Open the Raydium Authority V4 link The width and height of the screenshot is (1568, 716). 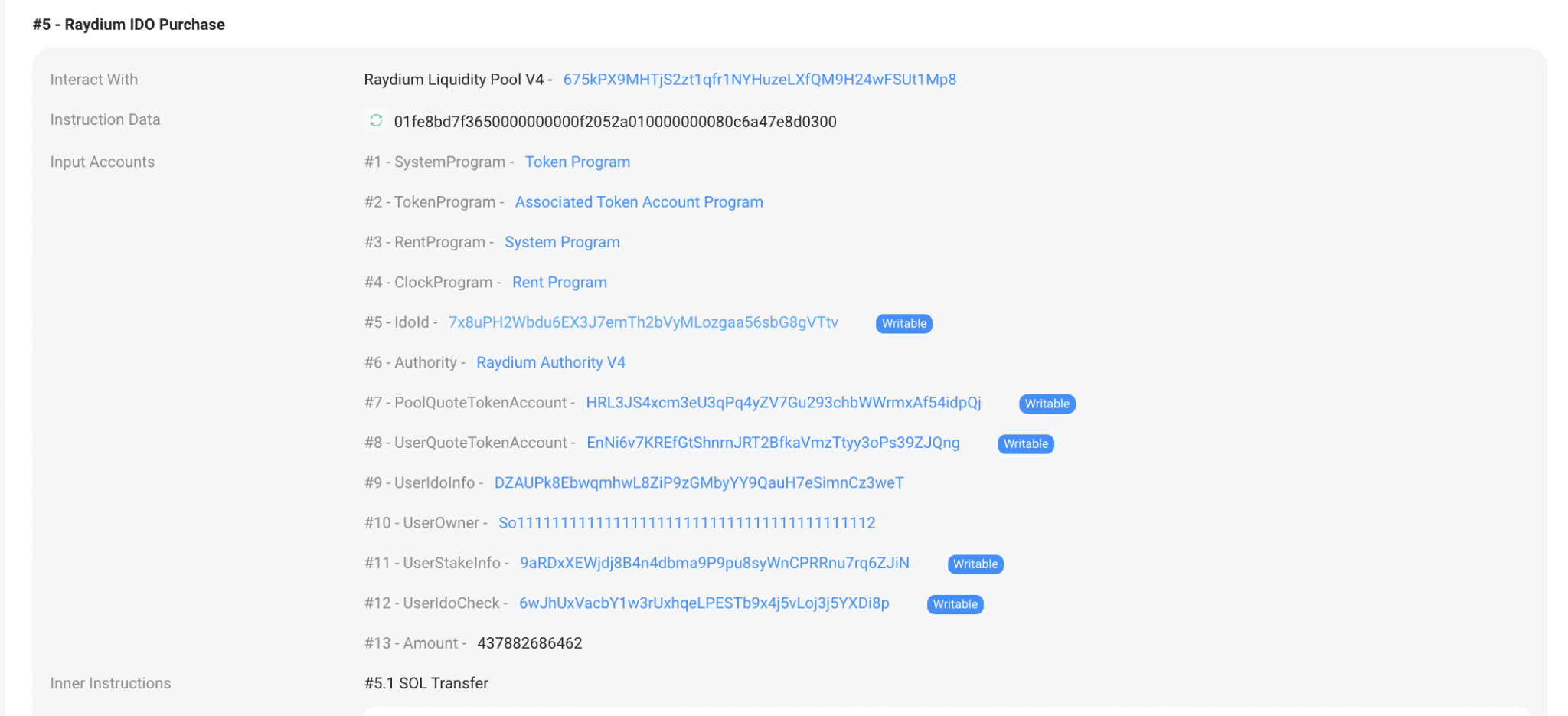pyautogui.click(x=550, y=362)
